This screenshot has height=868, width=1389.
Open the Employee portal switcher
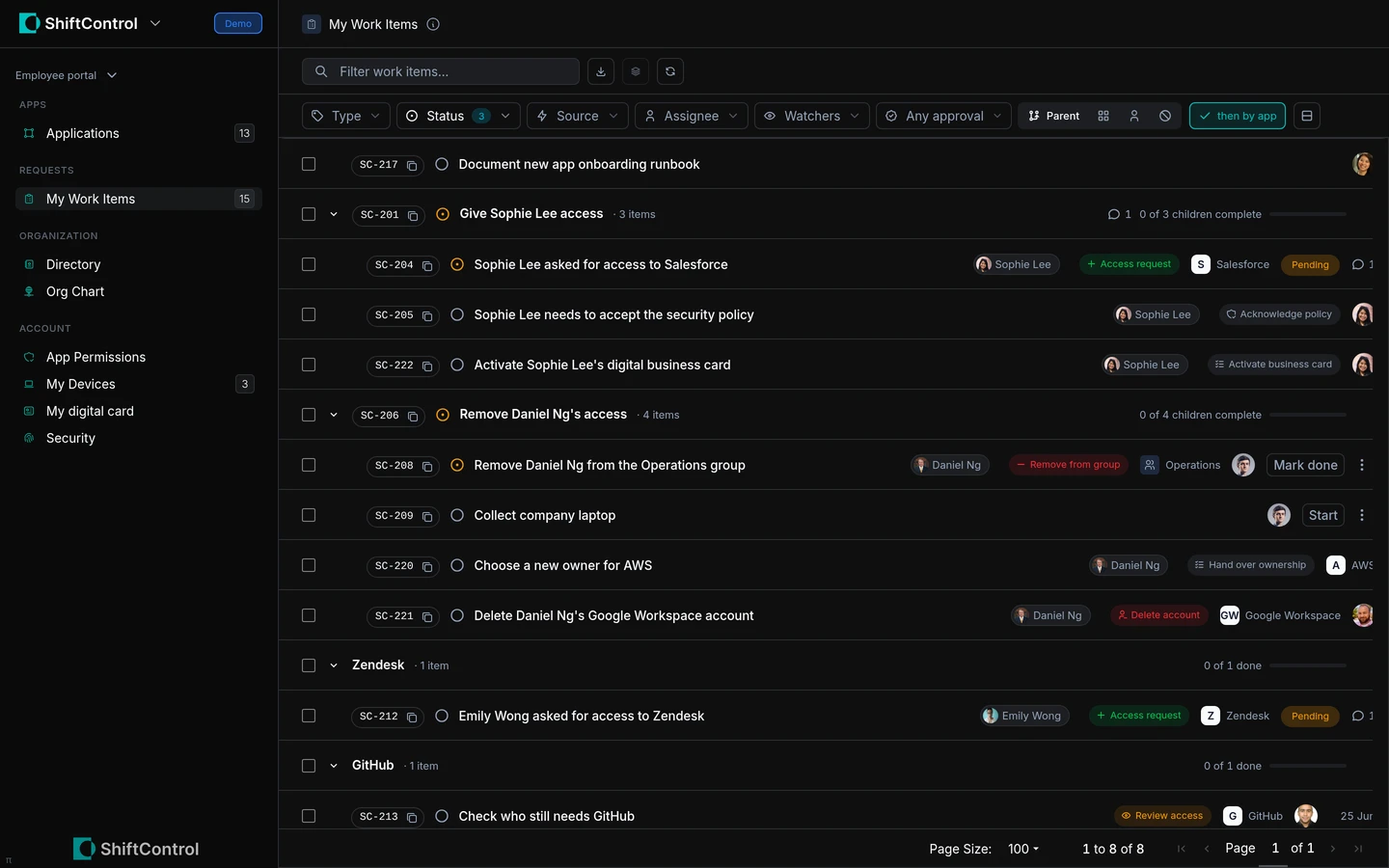tap(66, 75)
